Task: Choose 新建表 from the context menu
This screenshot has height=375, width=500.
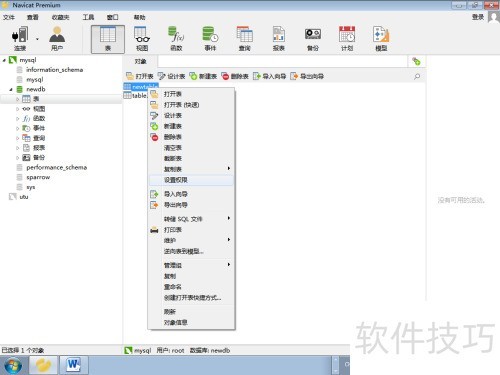Action: point(191,126)
